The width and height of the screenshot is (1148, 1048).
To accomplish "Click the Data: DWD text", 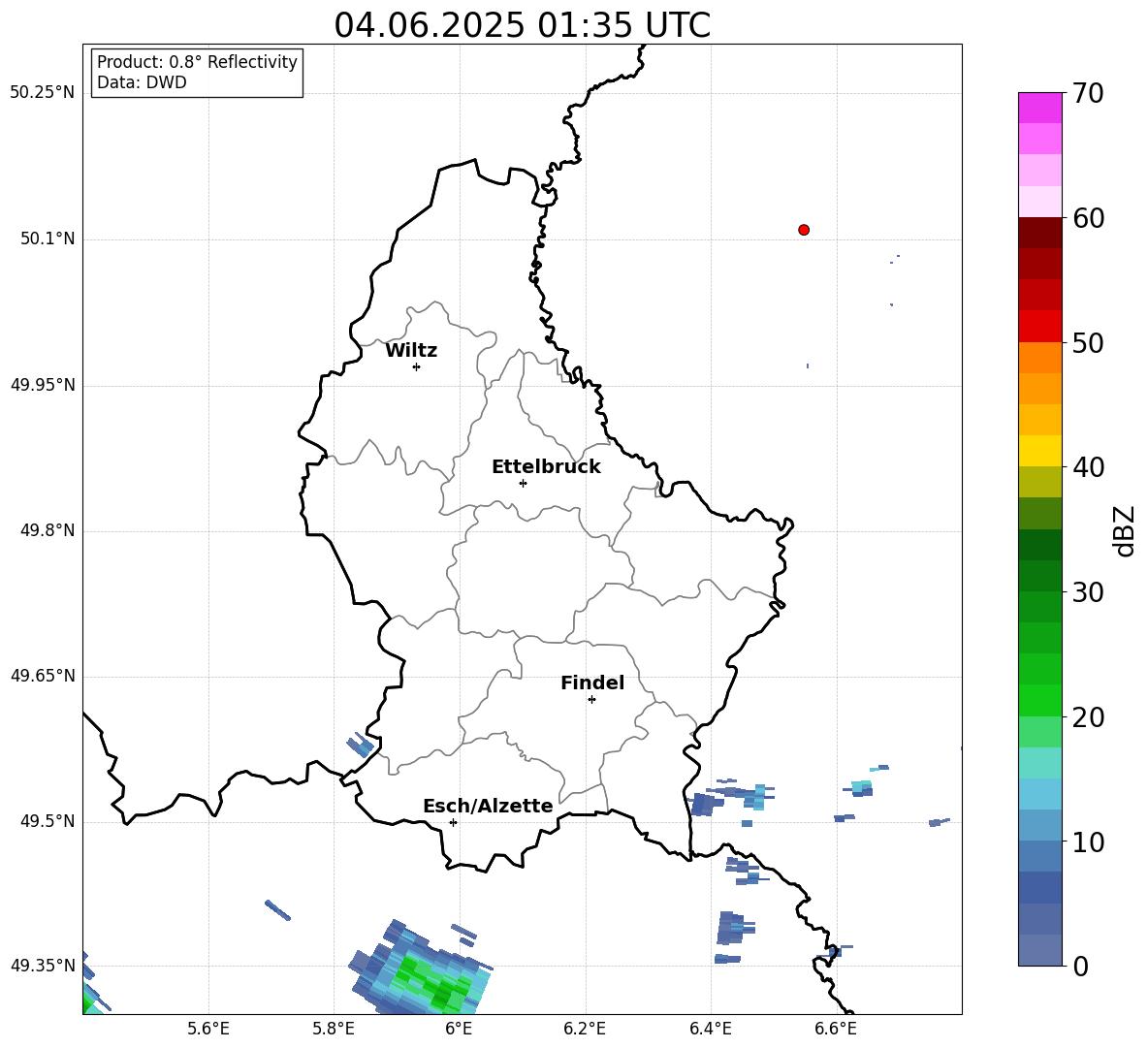I will [x=142, y=82].
